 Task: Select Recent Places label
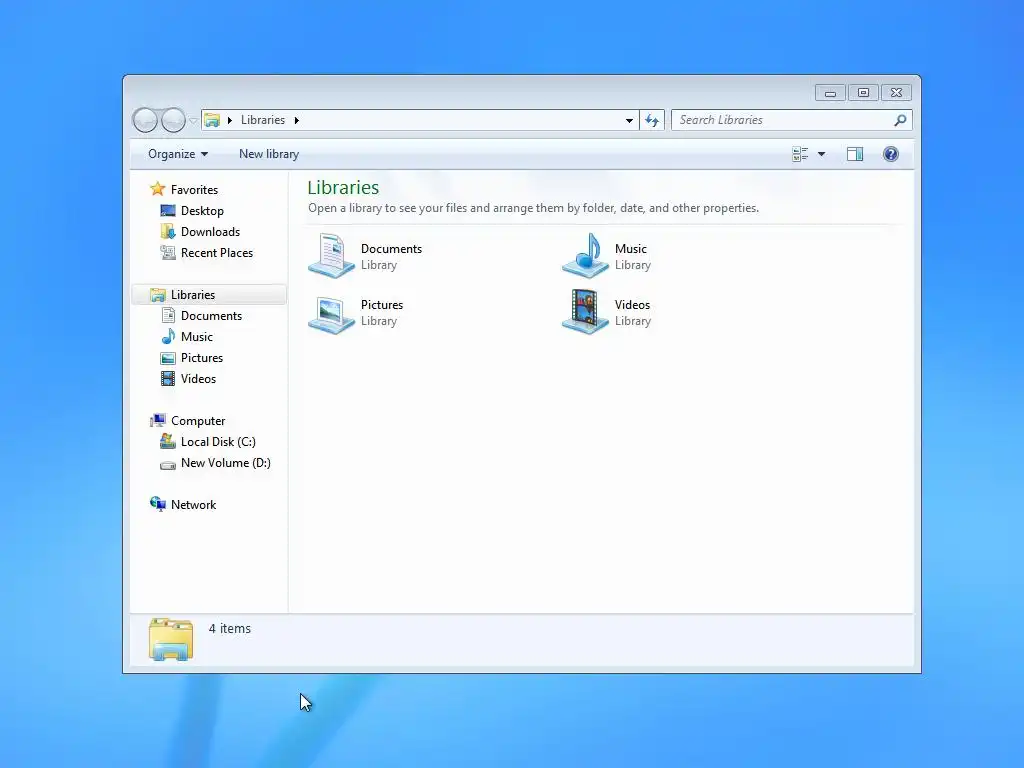click(217, 253)
